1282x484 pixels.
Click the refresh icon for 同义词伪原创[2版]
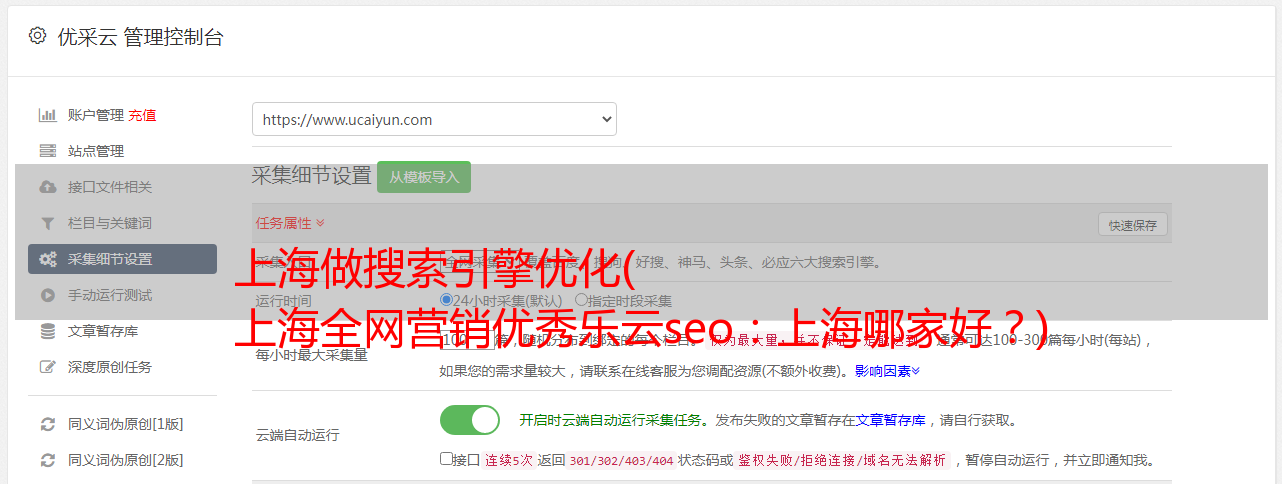tap(47, 460)
